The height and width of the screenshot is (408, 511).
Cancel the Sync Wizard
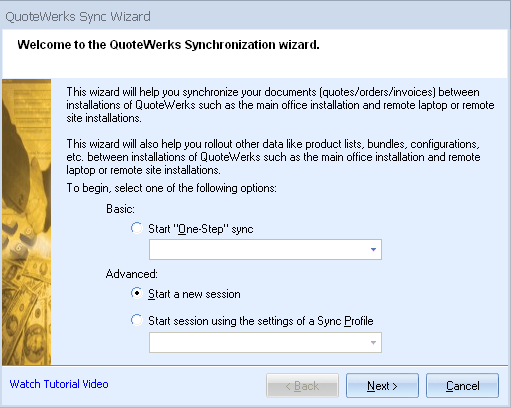coord(462,386)
